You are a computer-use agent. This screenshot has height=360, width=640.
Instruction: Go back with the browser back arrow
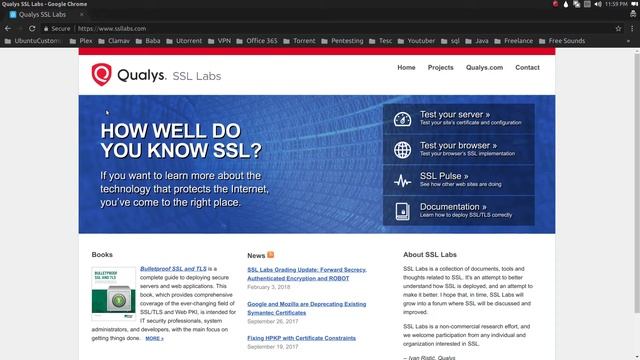[x=8, y=29]
